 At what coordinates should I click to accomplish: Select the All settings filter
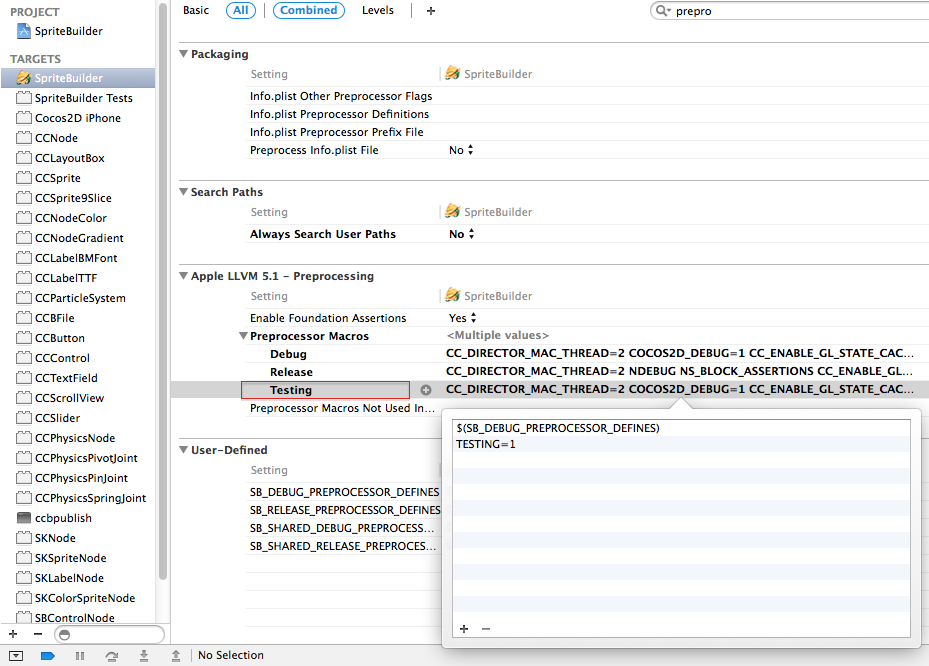(241, 10)
